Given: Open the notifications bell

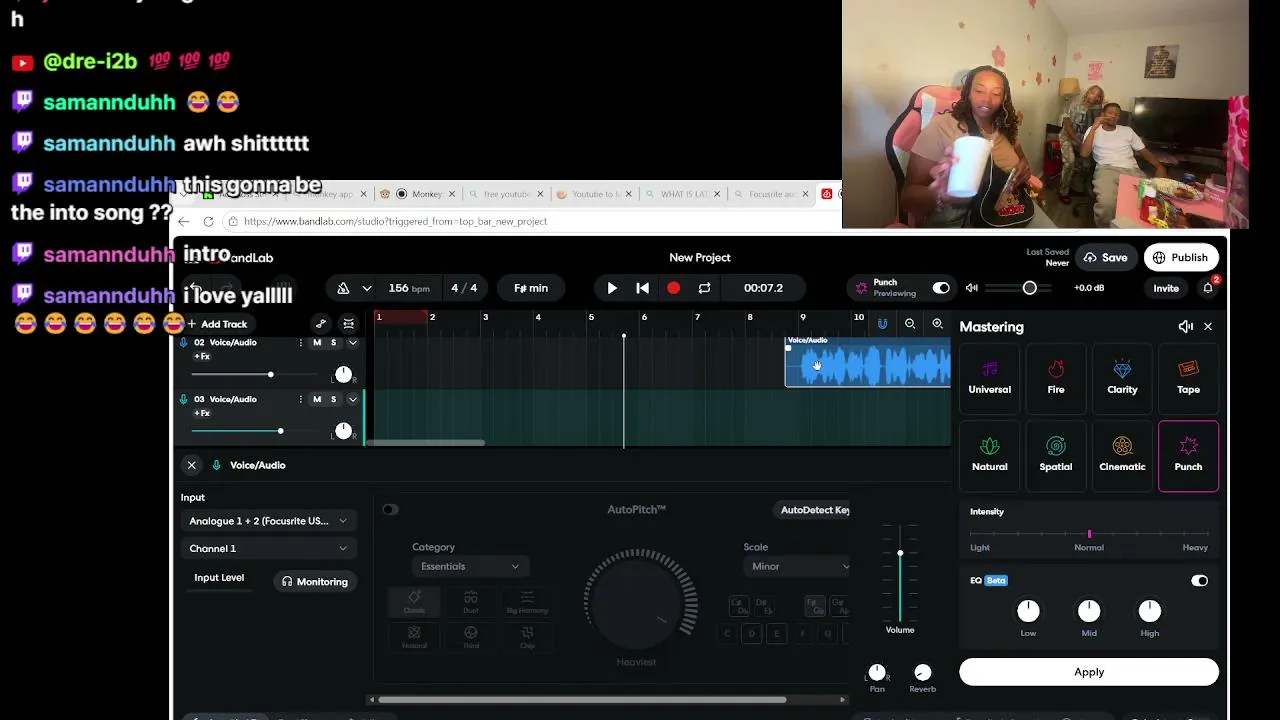Looking at the screenshot, I should pyautogui.click(x=1208, y=288).
